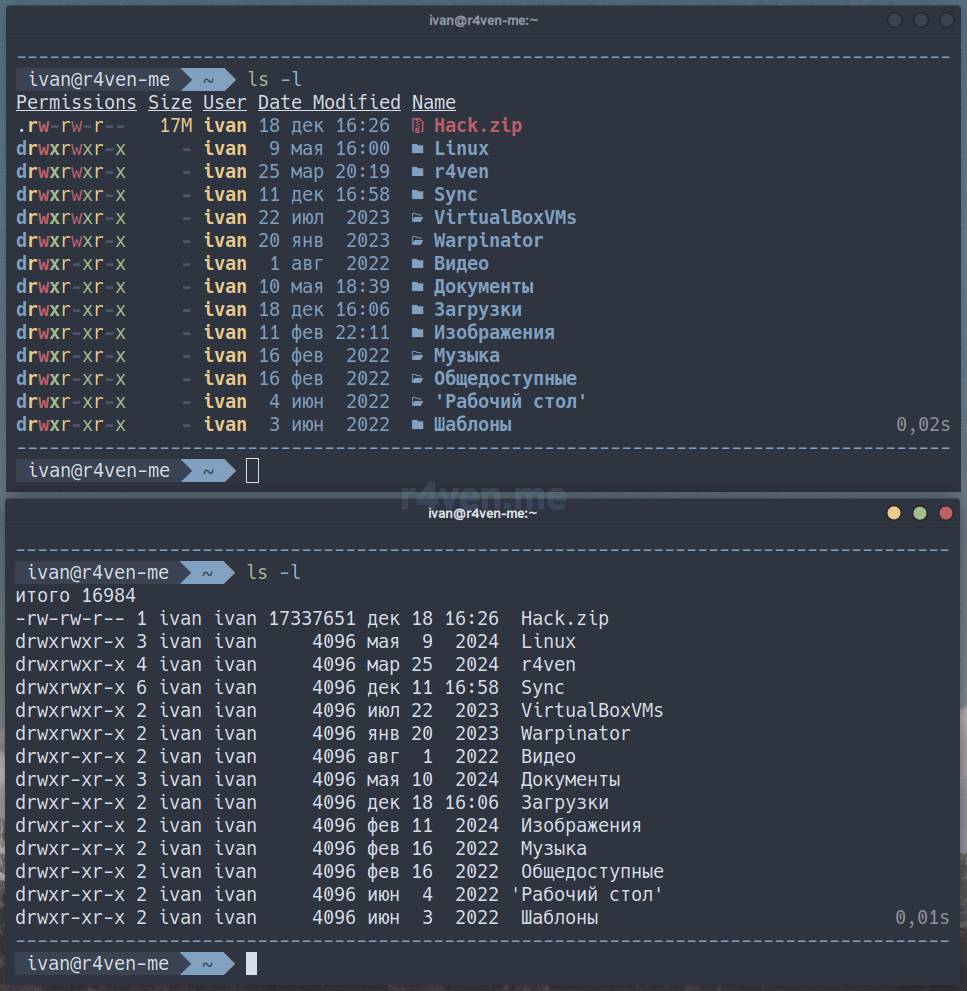Click the folder icon beside Шаблоны in upper terminal
The height and width of the screenshot is (991, 967).
point(418,425)
